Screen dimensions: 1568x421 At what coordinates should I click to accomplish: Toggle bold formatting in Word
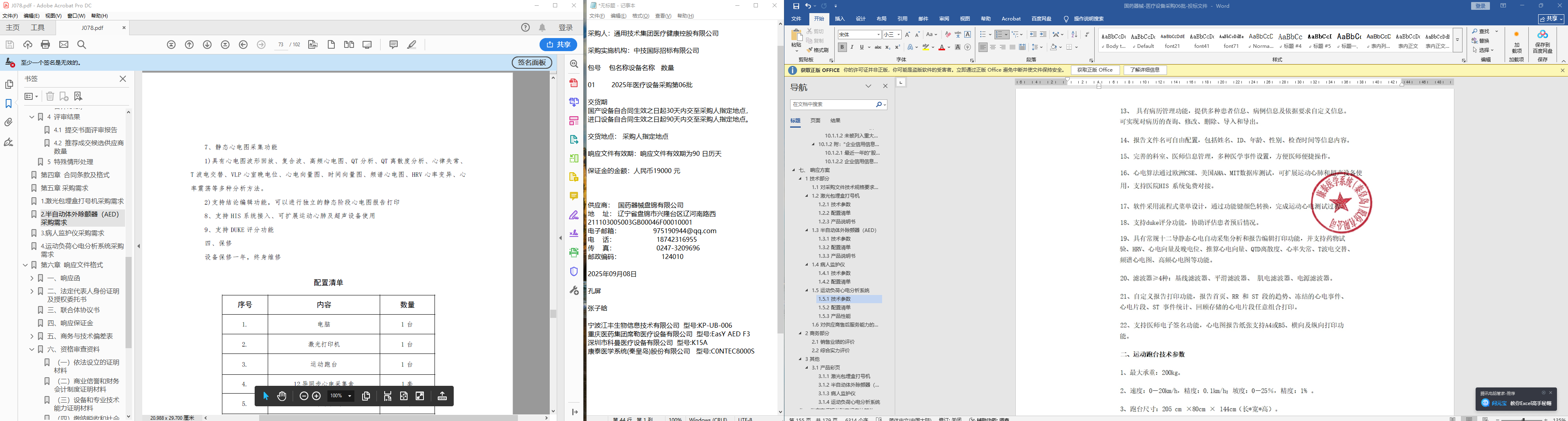(x=842, y=47)
